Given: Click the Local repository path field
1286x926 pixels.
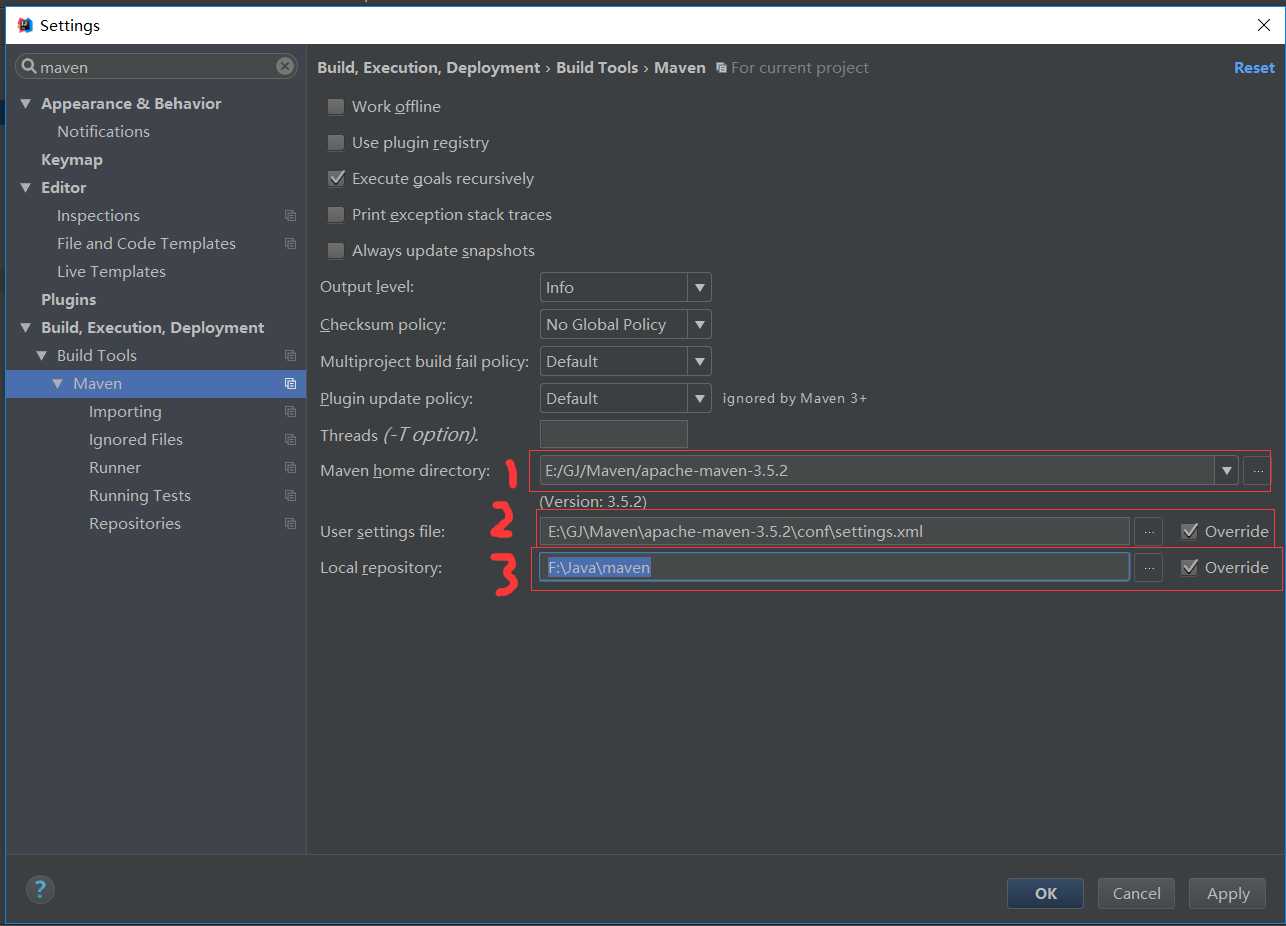Looking at the screenshot, I should click(834, 567).
